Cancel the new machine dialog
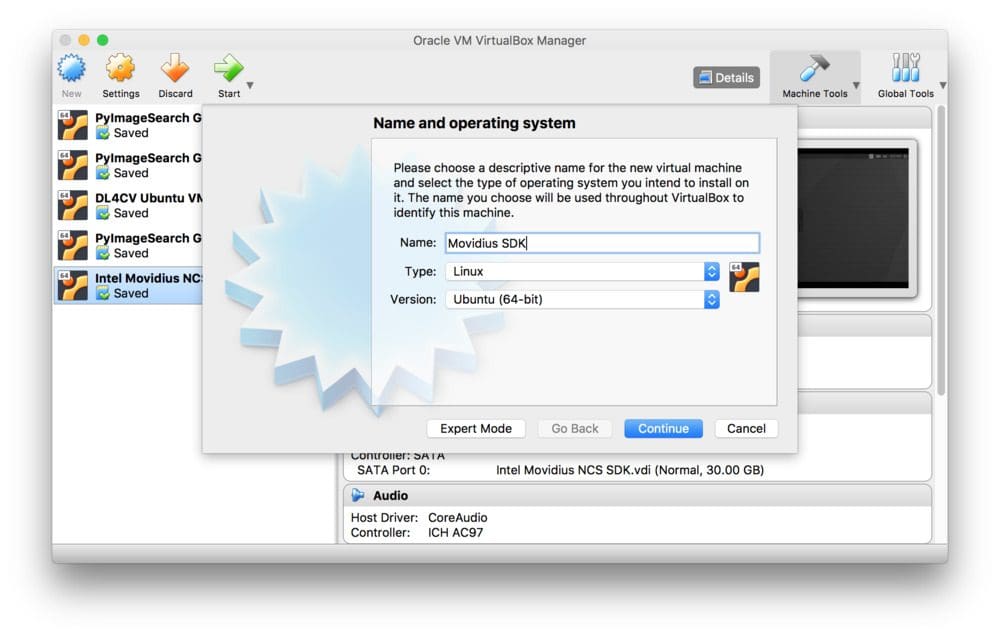 [746, 428]
